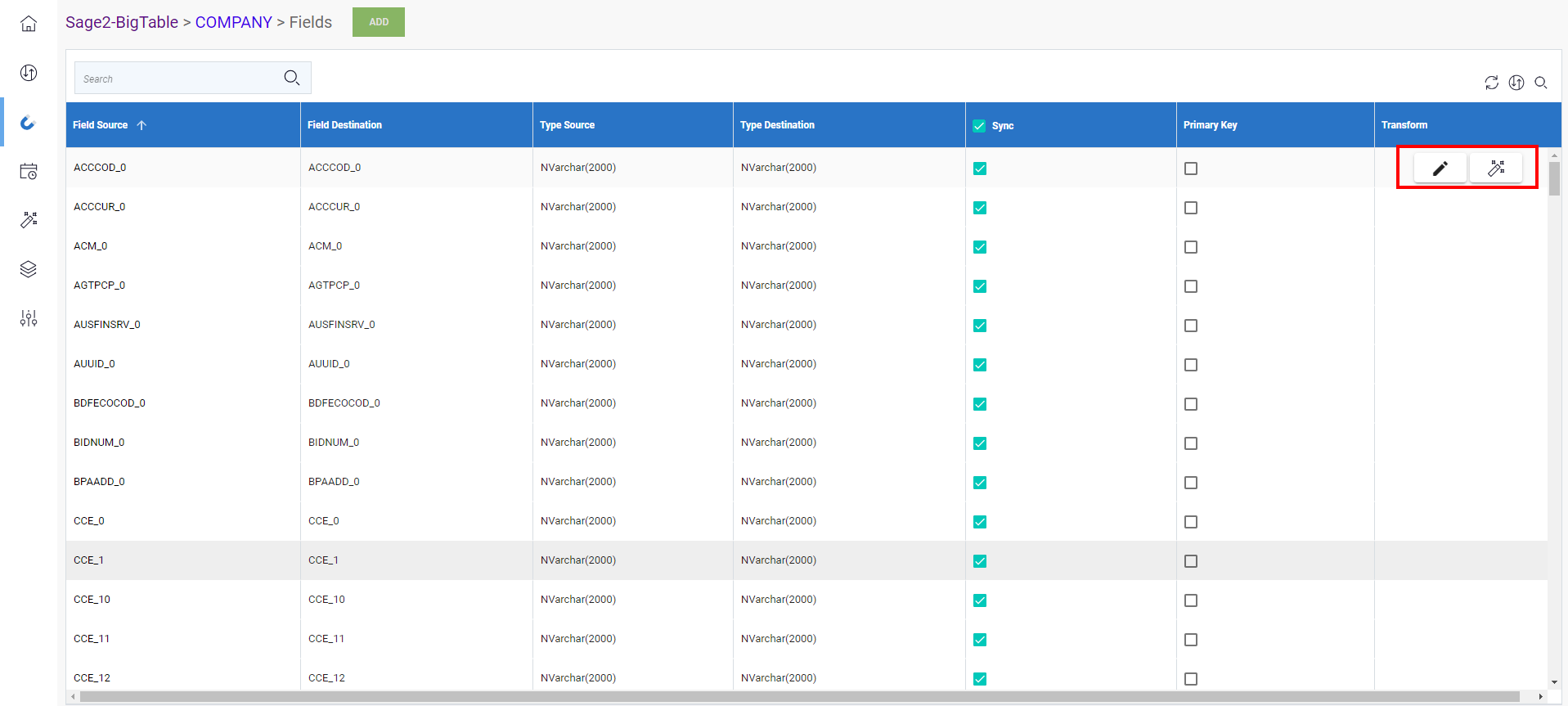Click the magnifier icon in search box
The image size is (1568, 706).
point(292,78)
